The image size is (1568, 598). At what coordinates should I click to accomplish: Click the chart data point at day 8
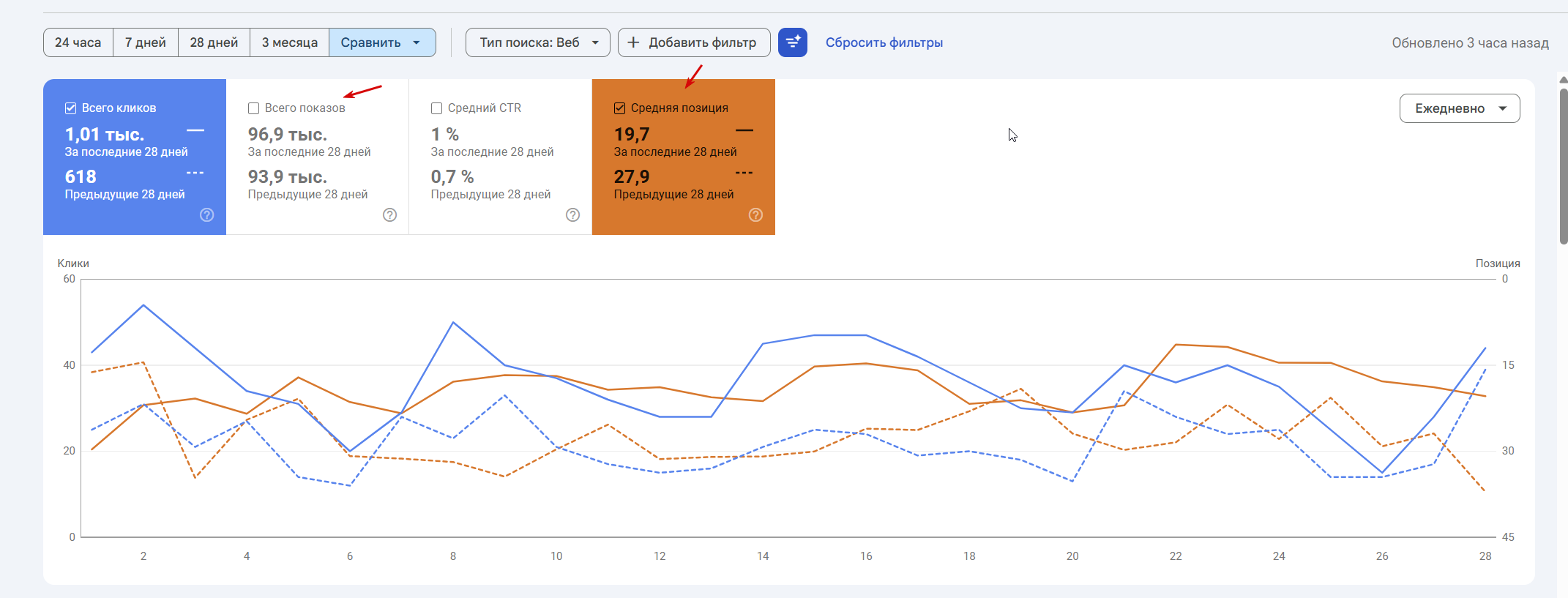pos(454,322)
